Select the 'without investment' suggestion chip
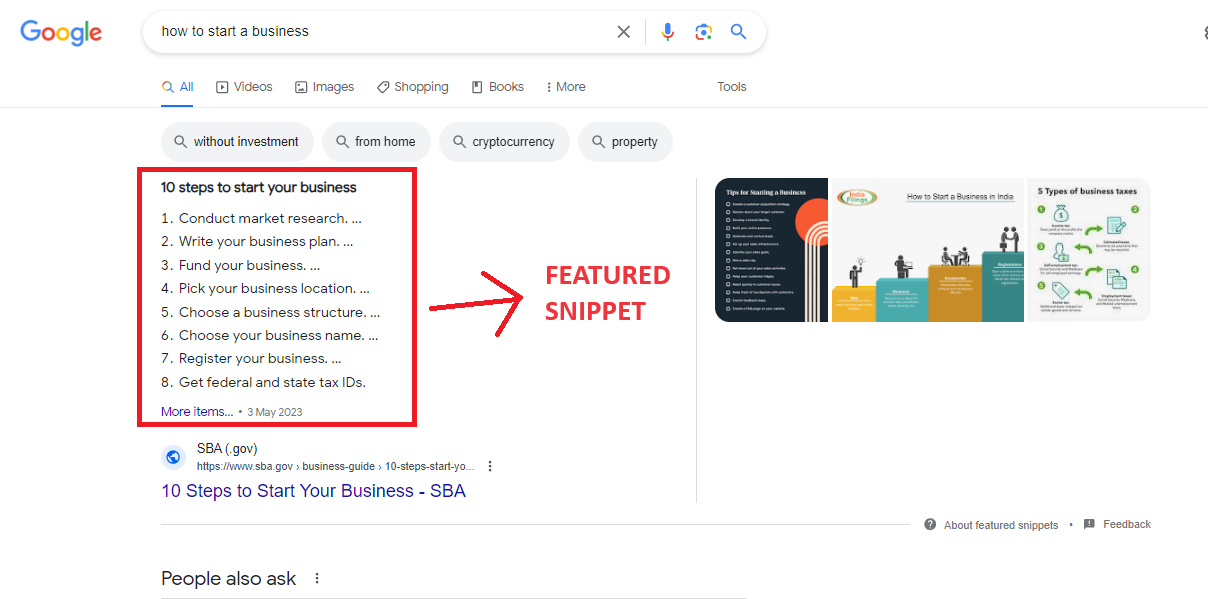This screenshot has height=599, width=1208. tap(237, 142)
